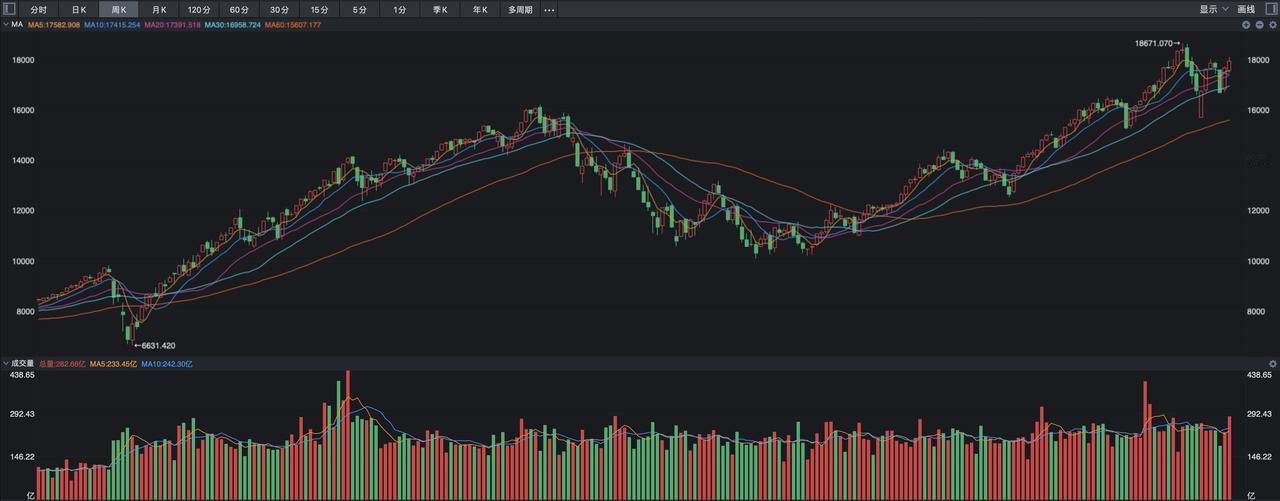Image resolution: width=1280 pixels, height=501 pixels.
Task: Zoom in chart with plus icon
Action: coord(1247,24)
